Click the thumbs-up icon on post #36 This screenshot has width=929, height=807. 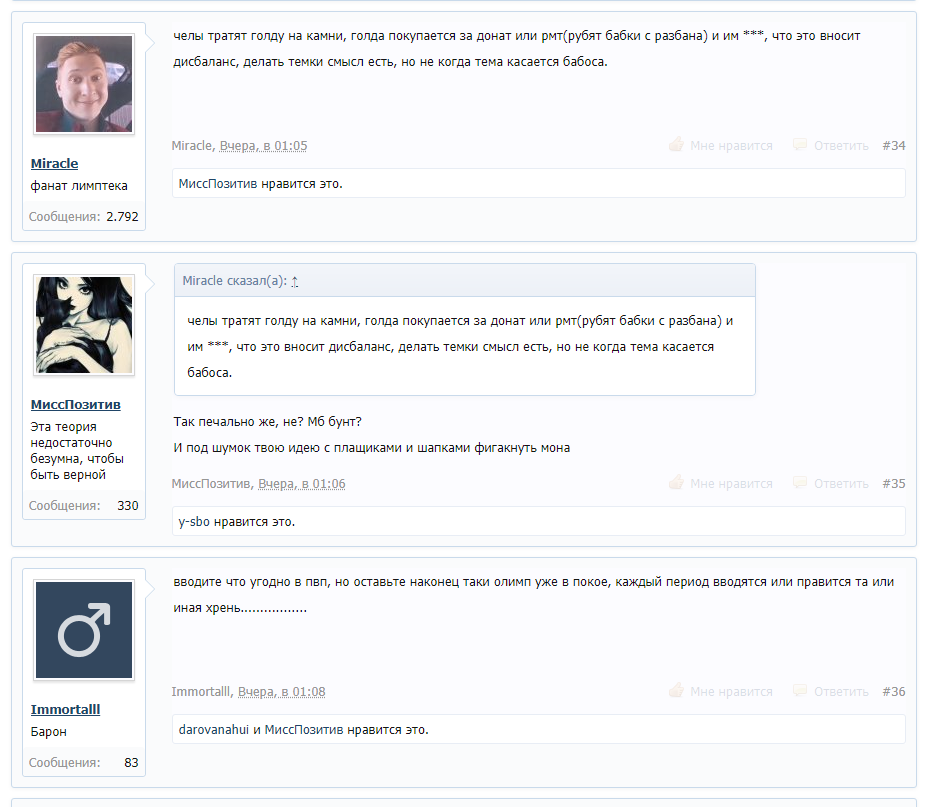coord(677,692)
